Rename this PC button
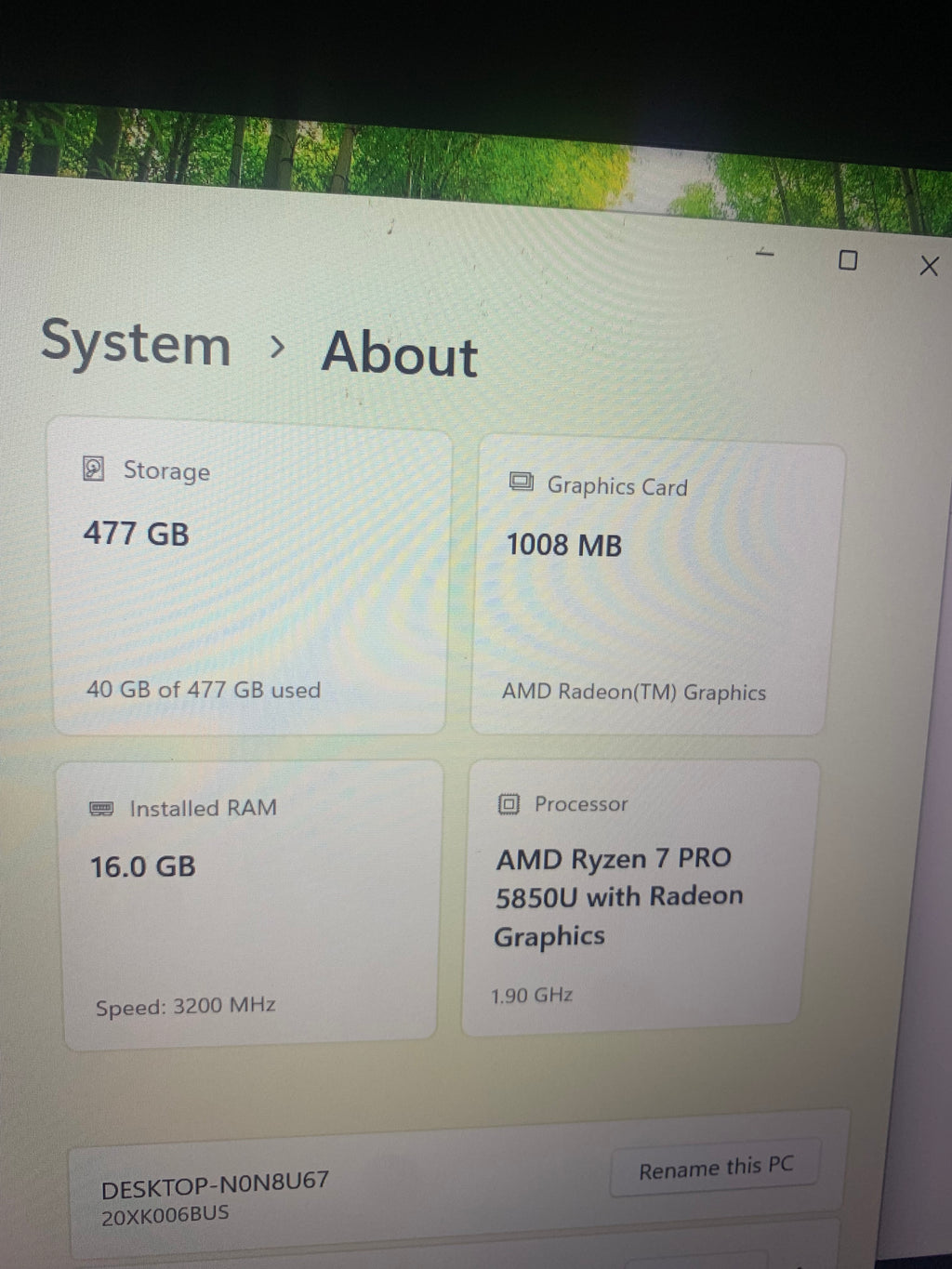Screen dimensions: 952x1269 [715, 1168]
